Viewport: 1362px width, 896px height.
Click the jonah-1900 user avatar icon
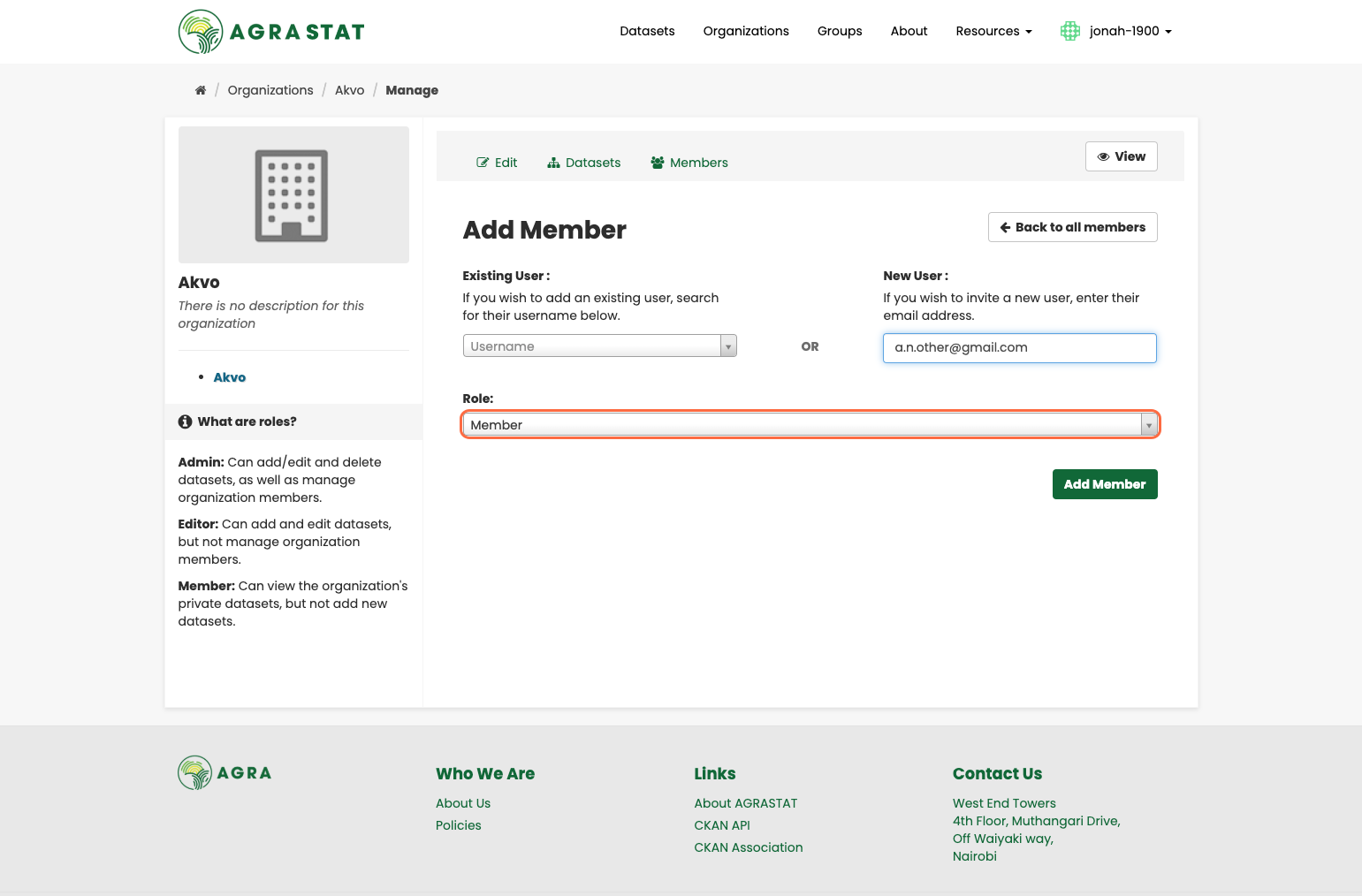(1070, 31)
